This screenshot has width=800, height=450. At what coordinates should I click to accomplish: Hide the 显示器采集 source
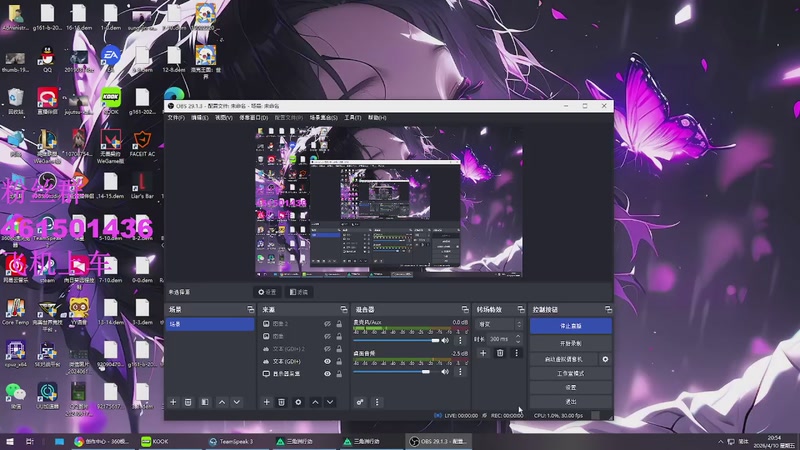tap(327, 373)
